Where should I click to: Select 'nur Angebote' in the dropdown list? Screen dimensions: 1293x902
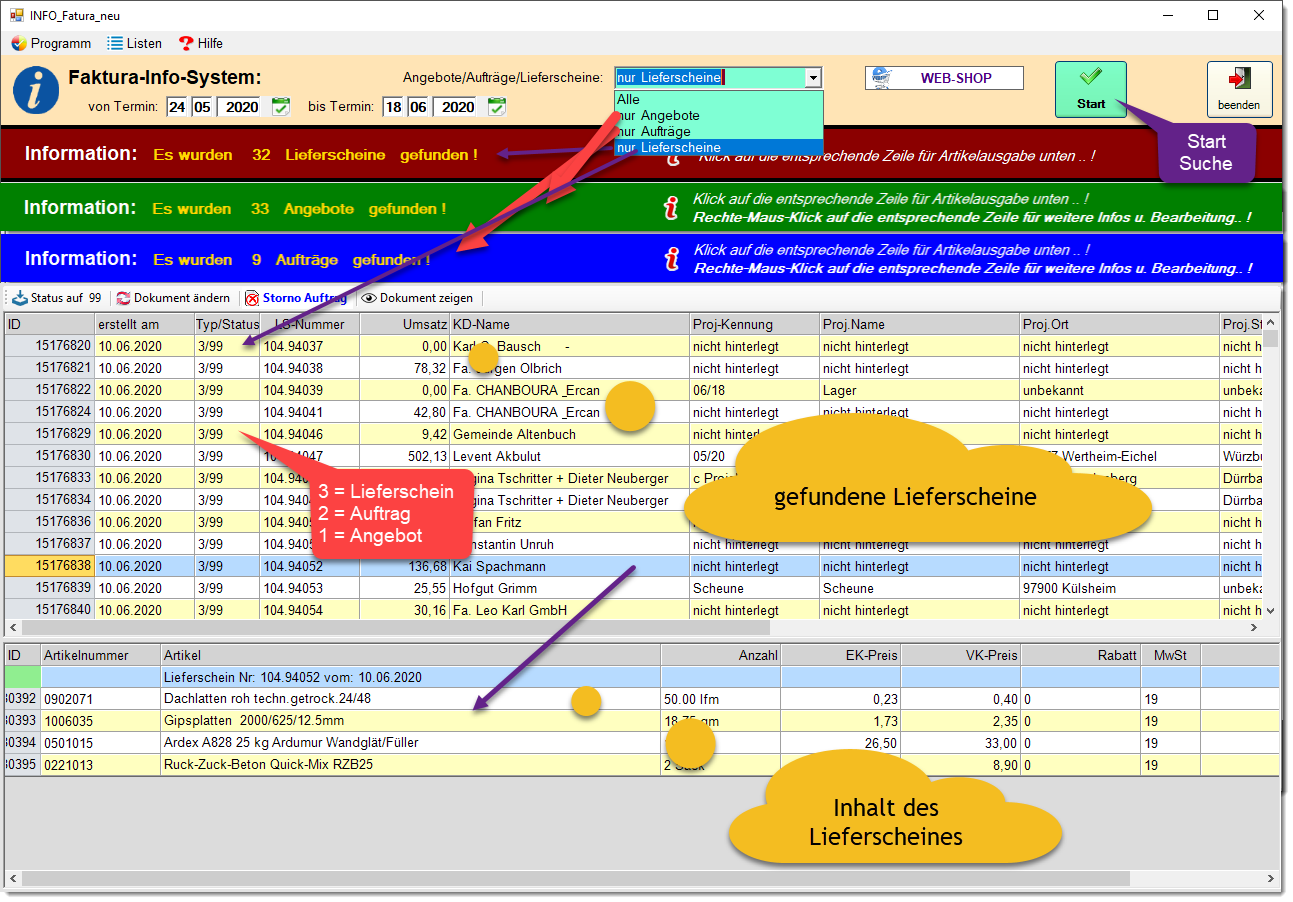[x=718, y=115]
